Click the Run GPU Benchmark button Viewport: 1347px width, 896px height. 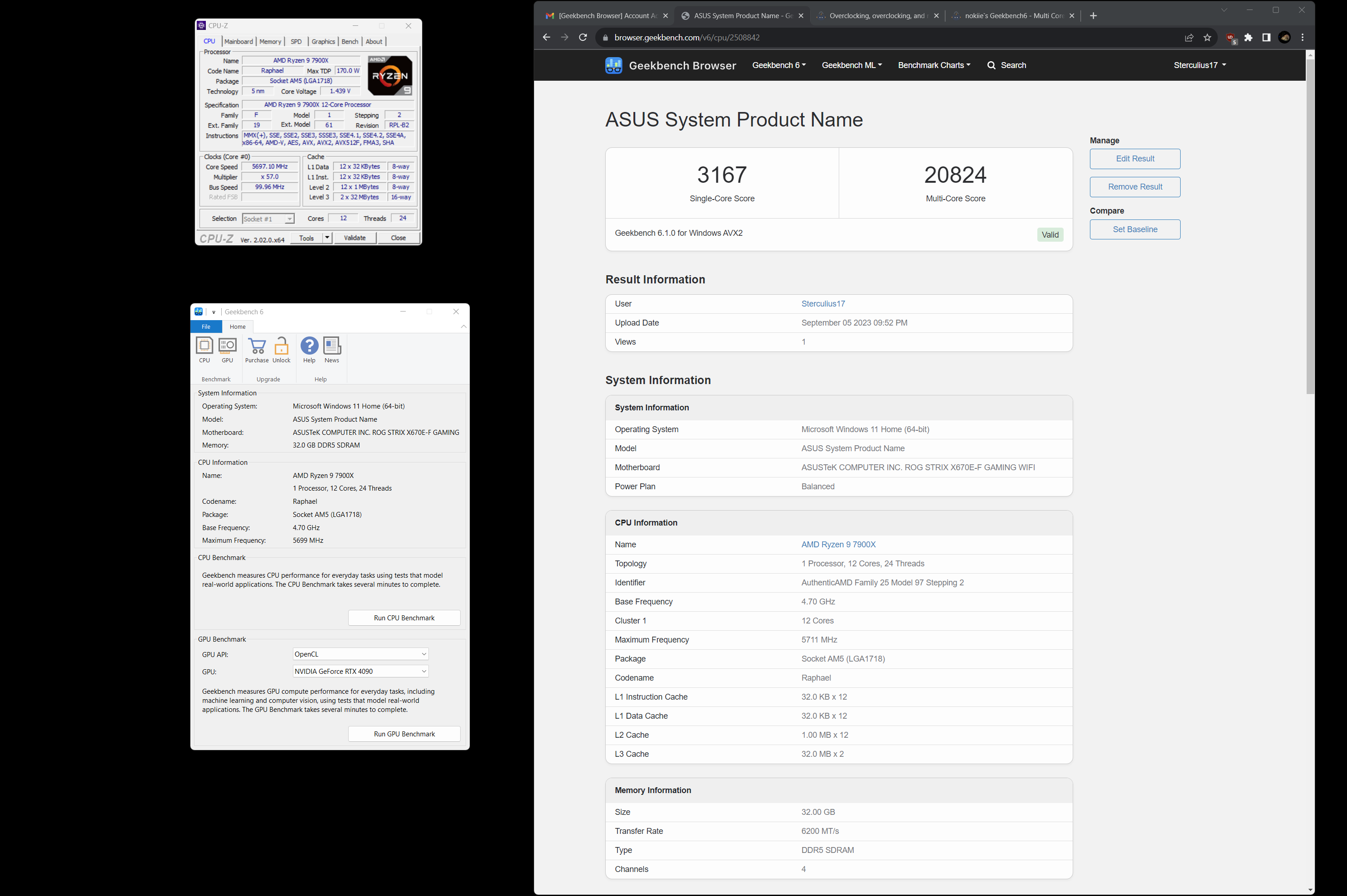(x=404, y=734)
